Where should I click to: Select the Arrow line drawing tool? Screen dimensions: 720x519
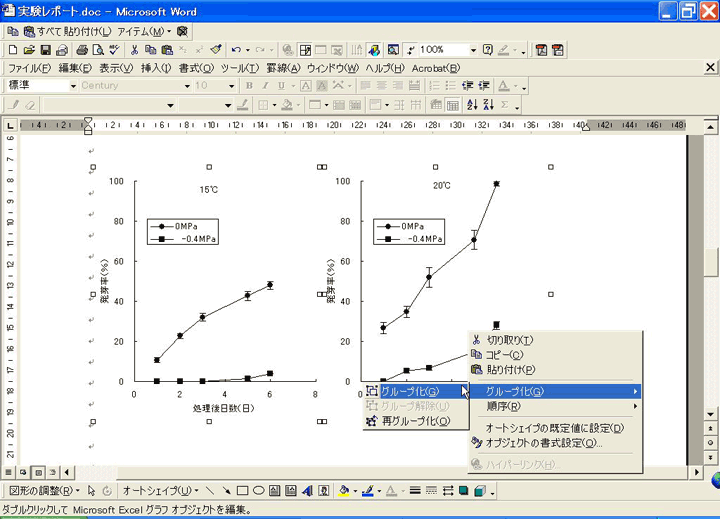click(x=226, y=491)
